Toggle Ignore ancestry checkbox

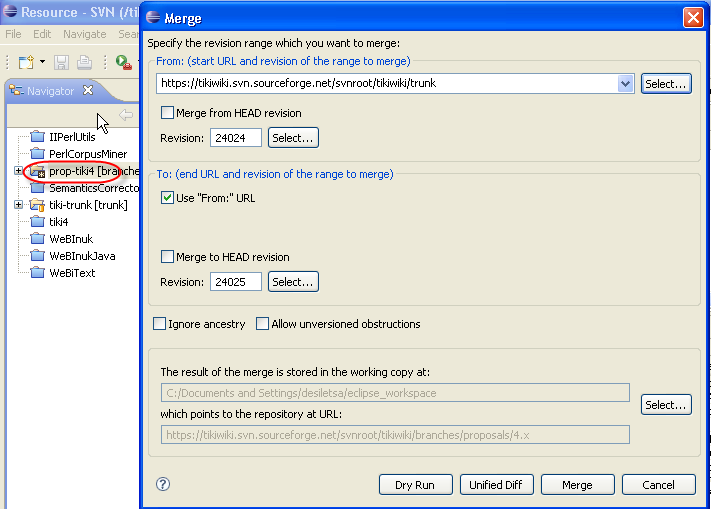[159, 324]
